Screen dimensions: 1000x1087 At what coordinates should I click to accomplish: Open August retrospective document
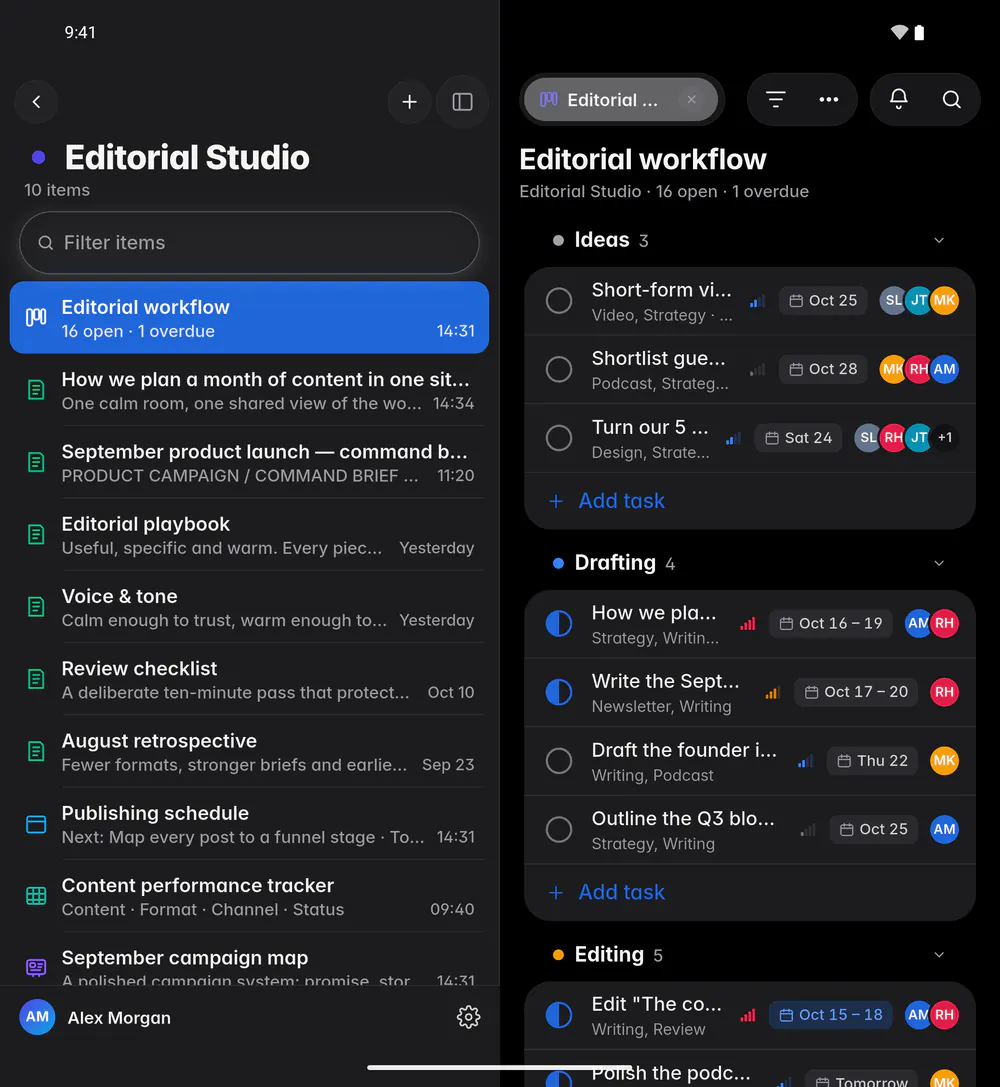pyautogui.click(x=249, y=751)
